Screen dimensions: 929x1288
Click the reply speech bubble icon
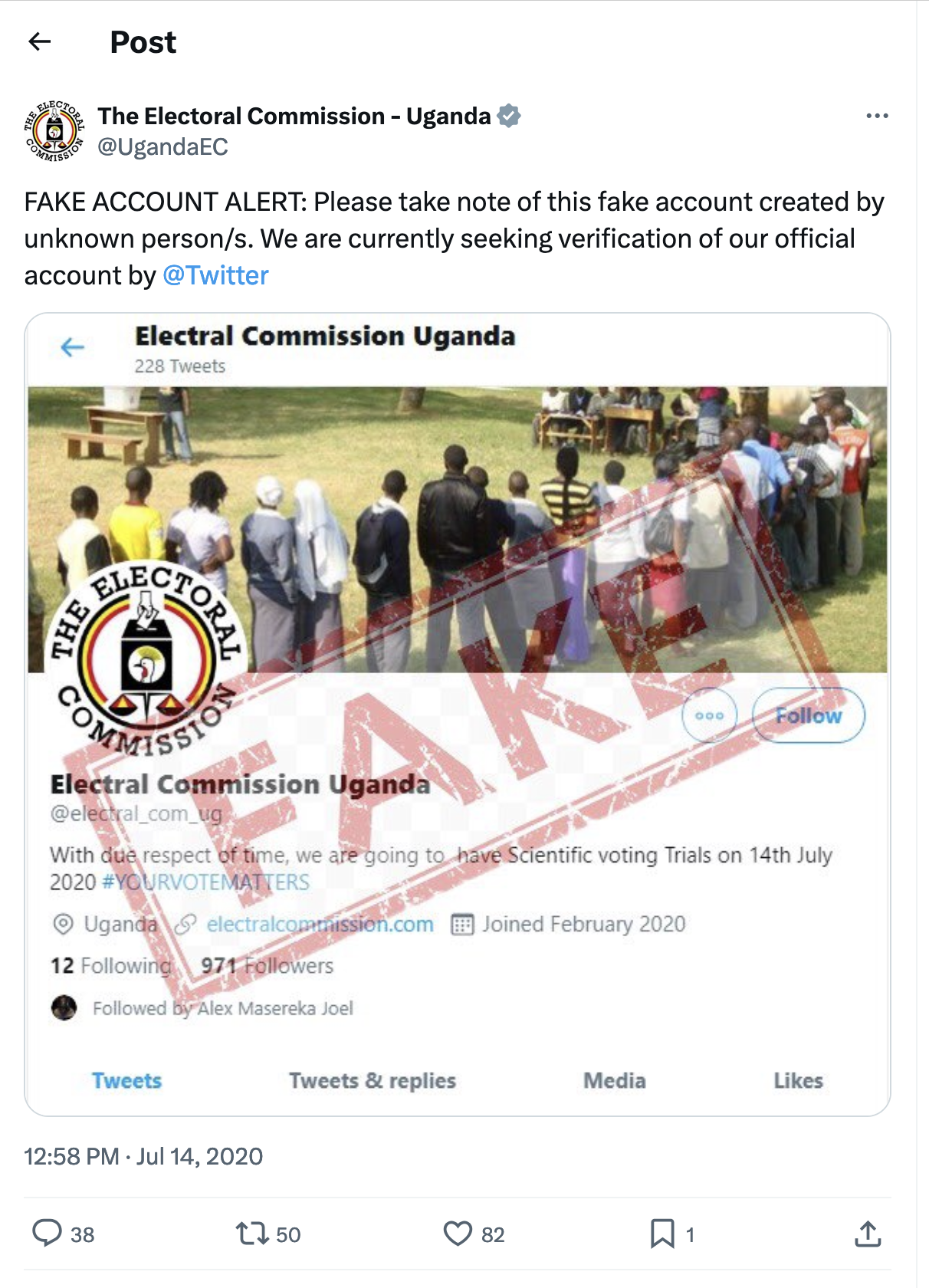[x=47, y=1234]
